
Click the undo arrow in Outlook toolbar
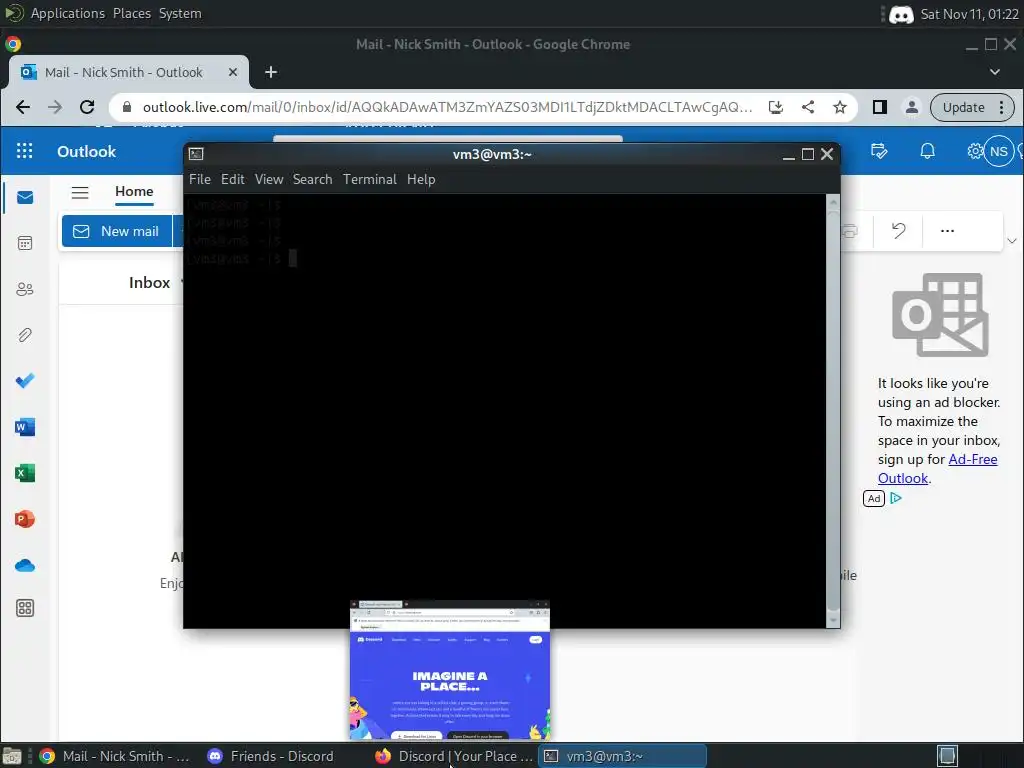point(899,231)
